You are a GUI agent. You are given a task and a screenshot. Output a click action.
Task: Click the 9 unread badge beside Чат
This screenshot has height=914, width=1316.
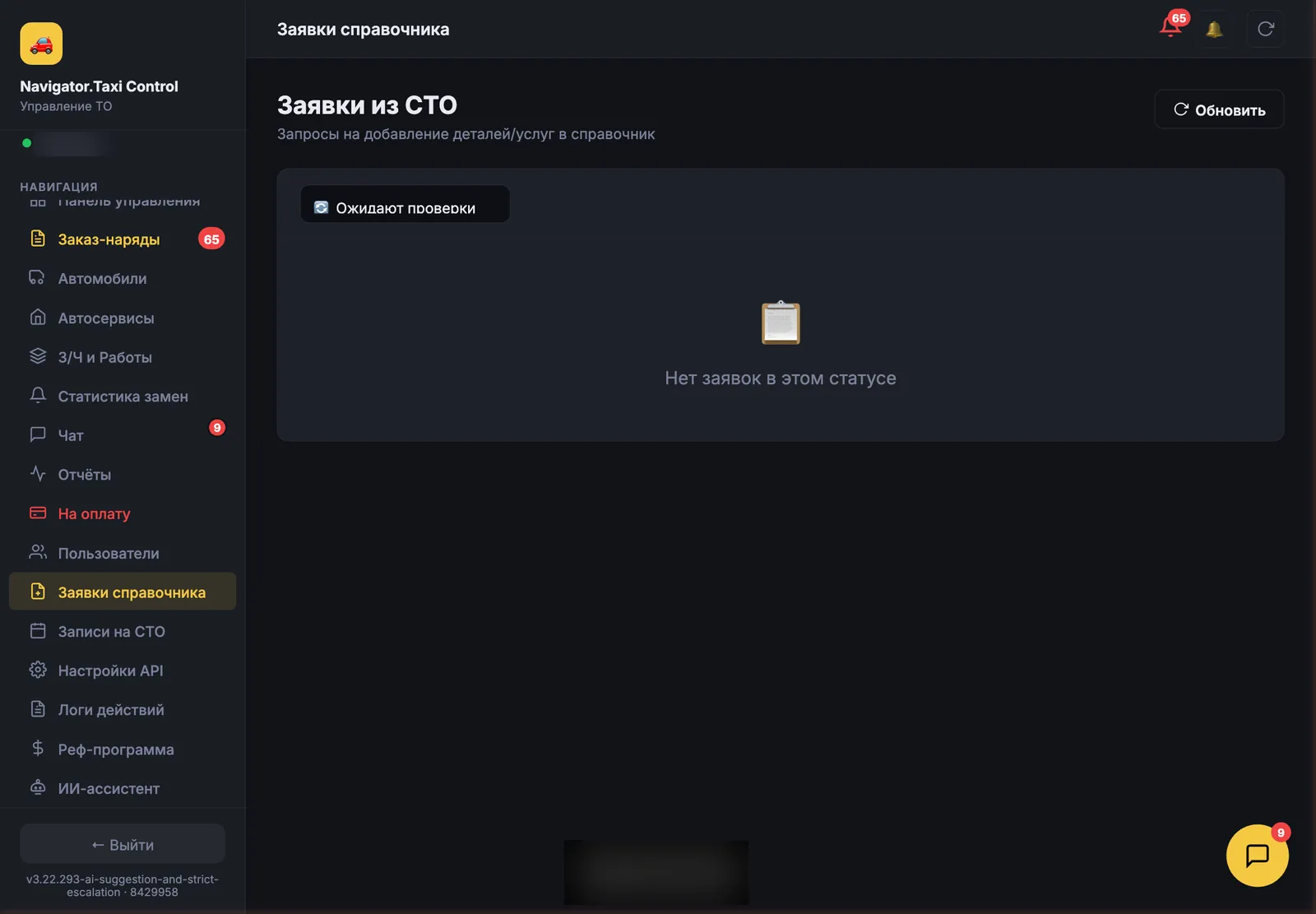(217, 428)
